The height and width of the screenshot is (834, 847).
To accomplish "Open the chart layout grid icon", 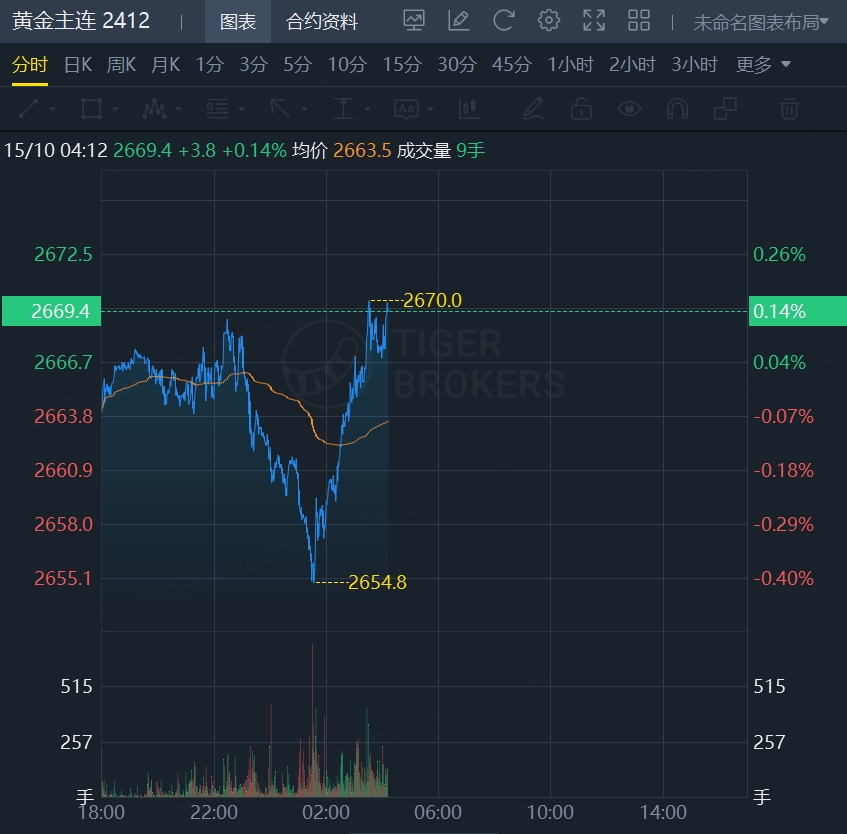I will point(638,21).
